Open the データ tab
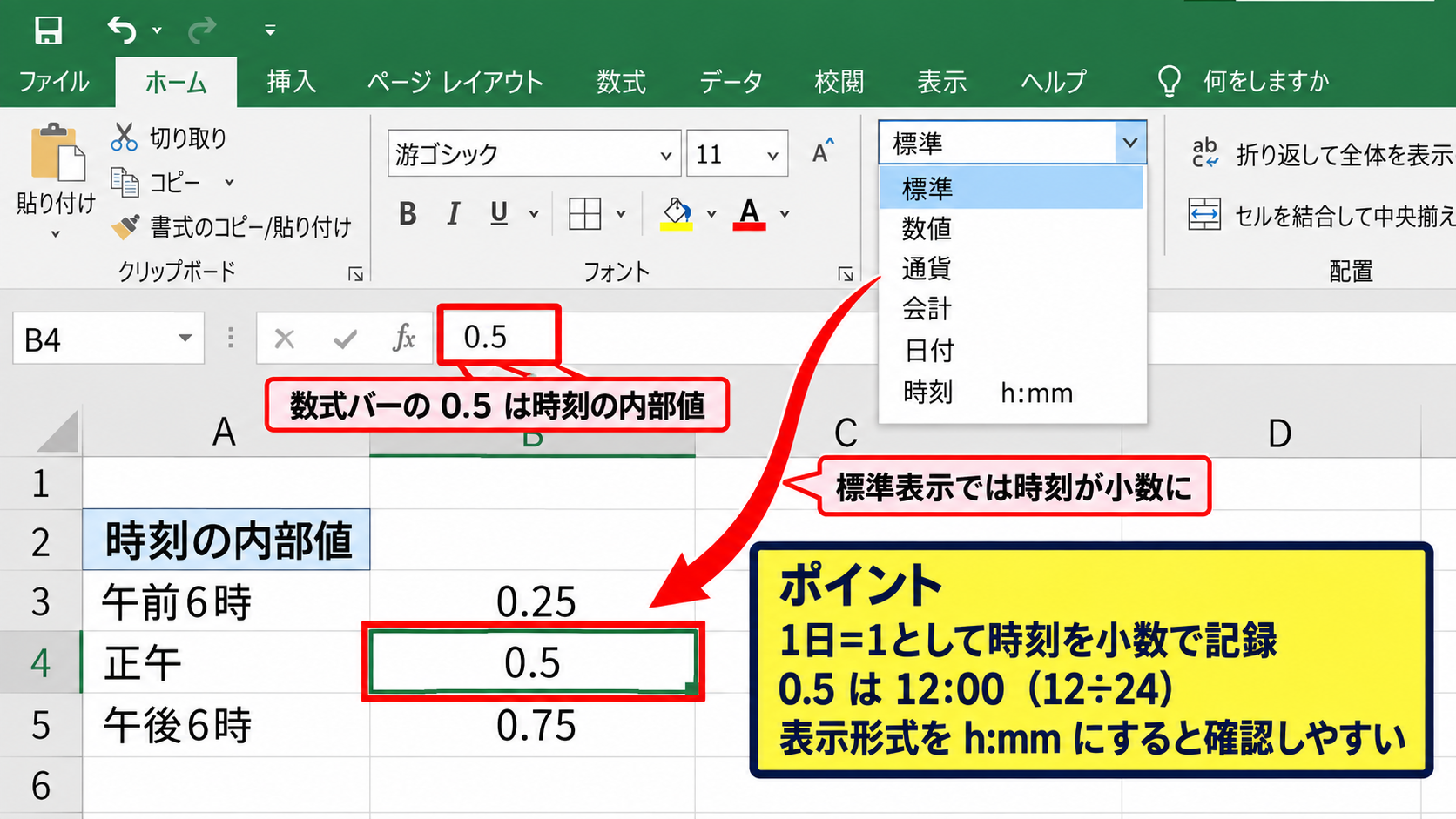1456x819 pixels. click(x=731, y=82)
